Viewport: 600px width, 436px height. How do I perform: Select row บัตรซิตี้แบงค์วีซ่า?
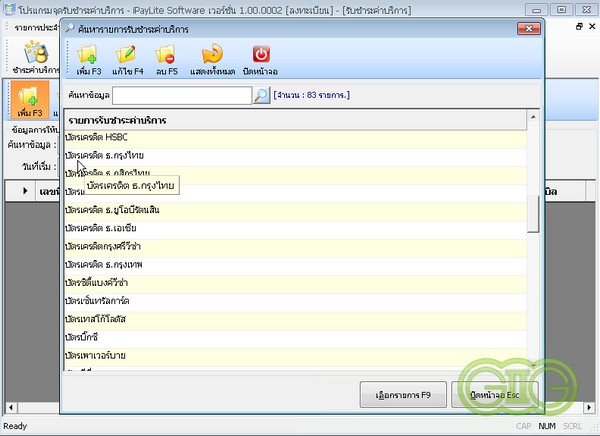(x=295, y=283)
